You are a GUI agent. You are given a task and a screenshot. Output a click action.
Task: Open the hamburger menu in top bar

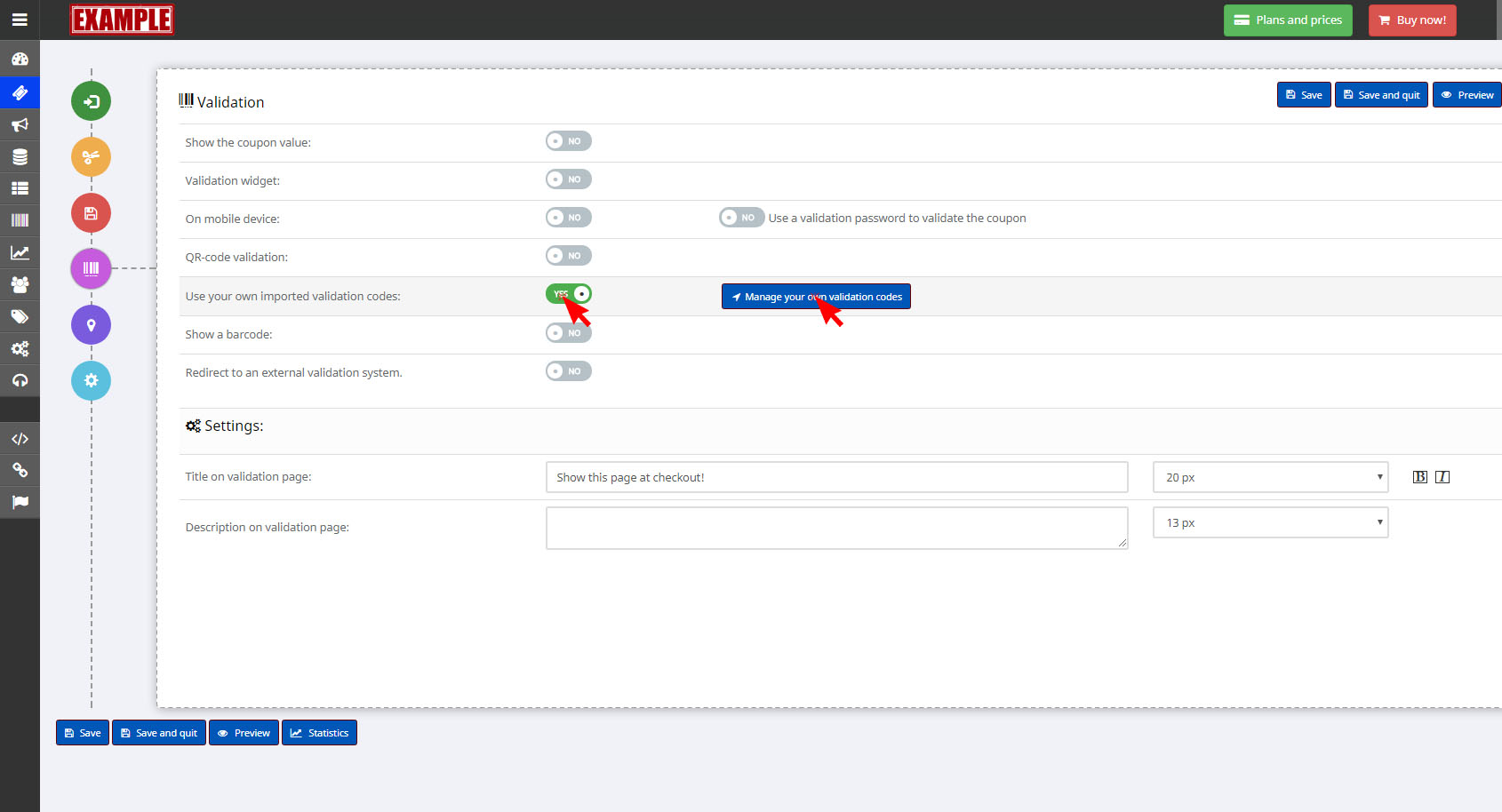(20, 20)
